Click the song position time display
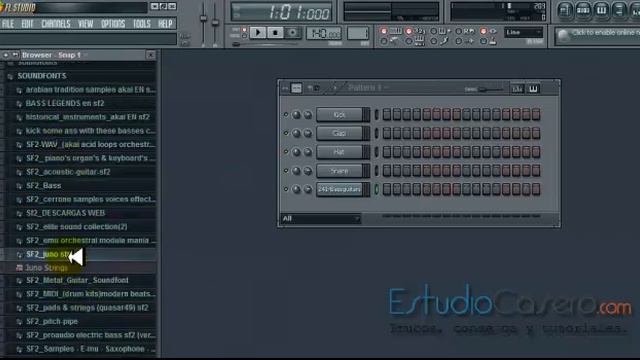Screen dimensions: 640x360 point(282,12)
